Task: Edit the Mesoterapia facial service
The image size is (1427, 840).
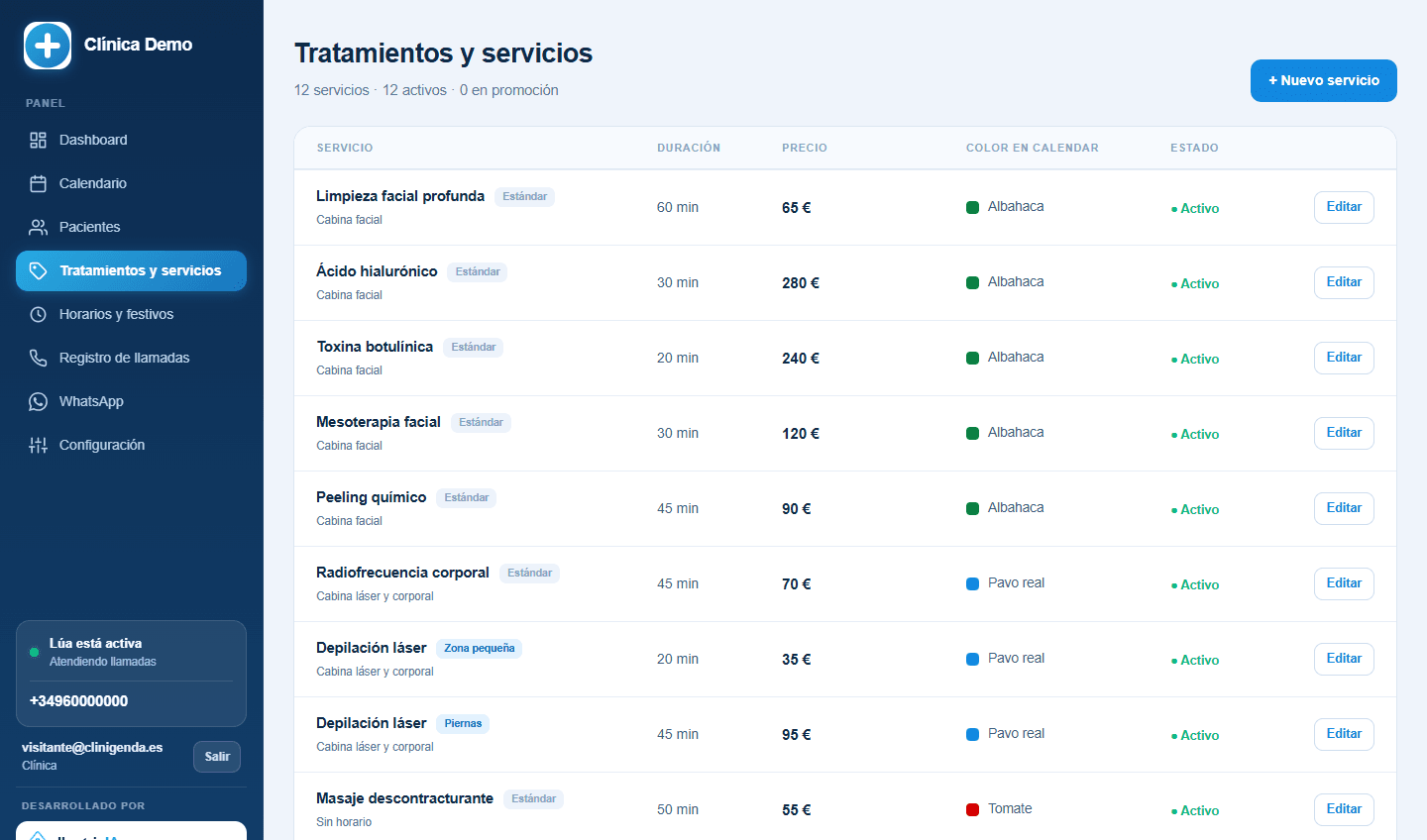Action: (1344, 433)
